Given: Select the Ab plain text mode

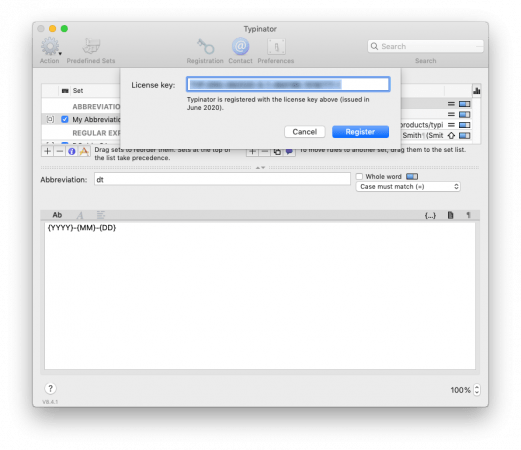Looking at the screenshot, I should (x=57, y=215).
